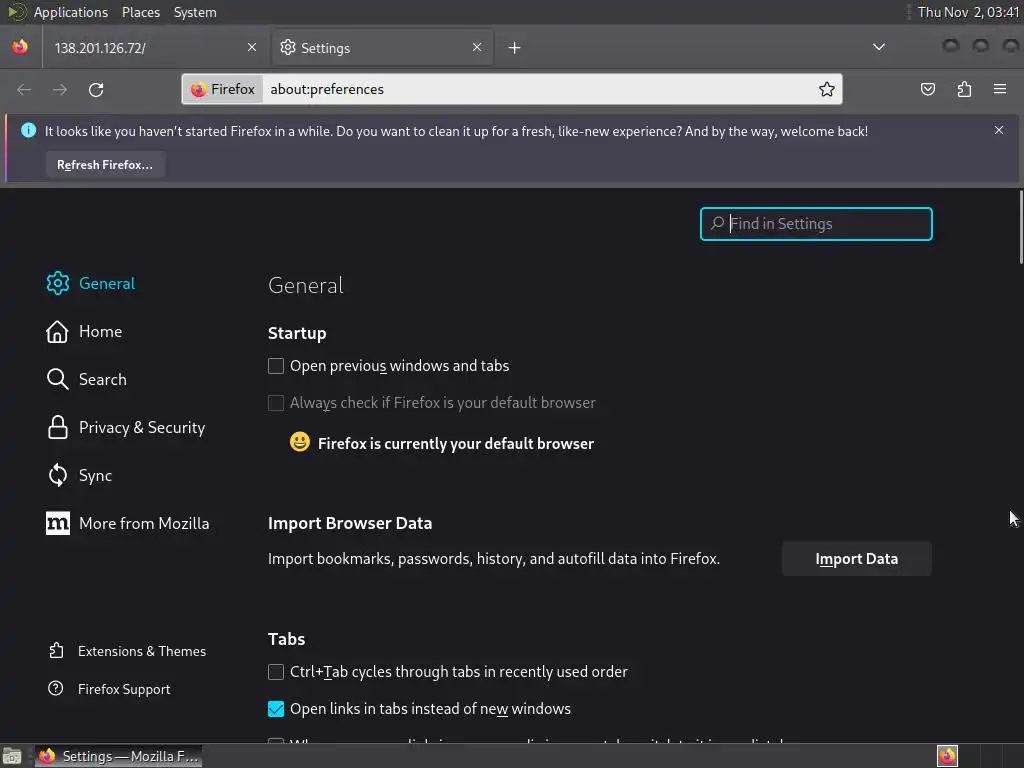The image size is (1024, 768).
Task: Open the Extensions & Themes link
Action: pos(141,651)
